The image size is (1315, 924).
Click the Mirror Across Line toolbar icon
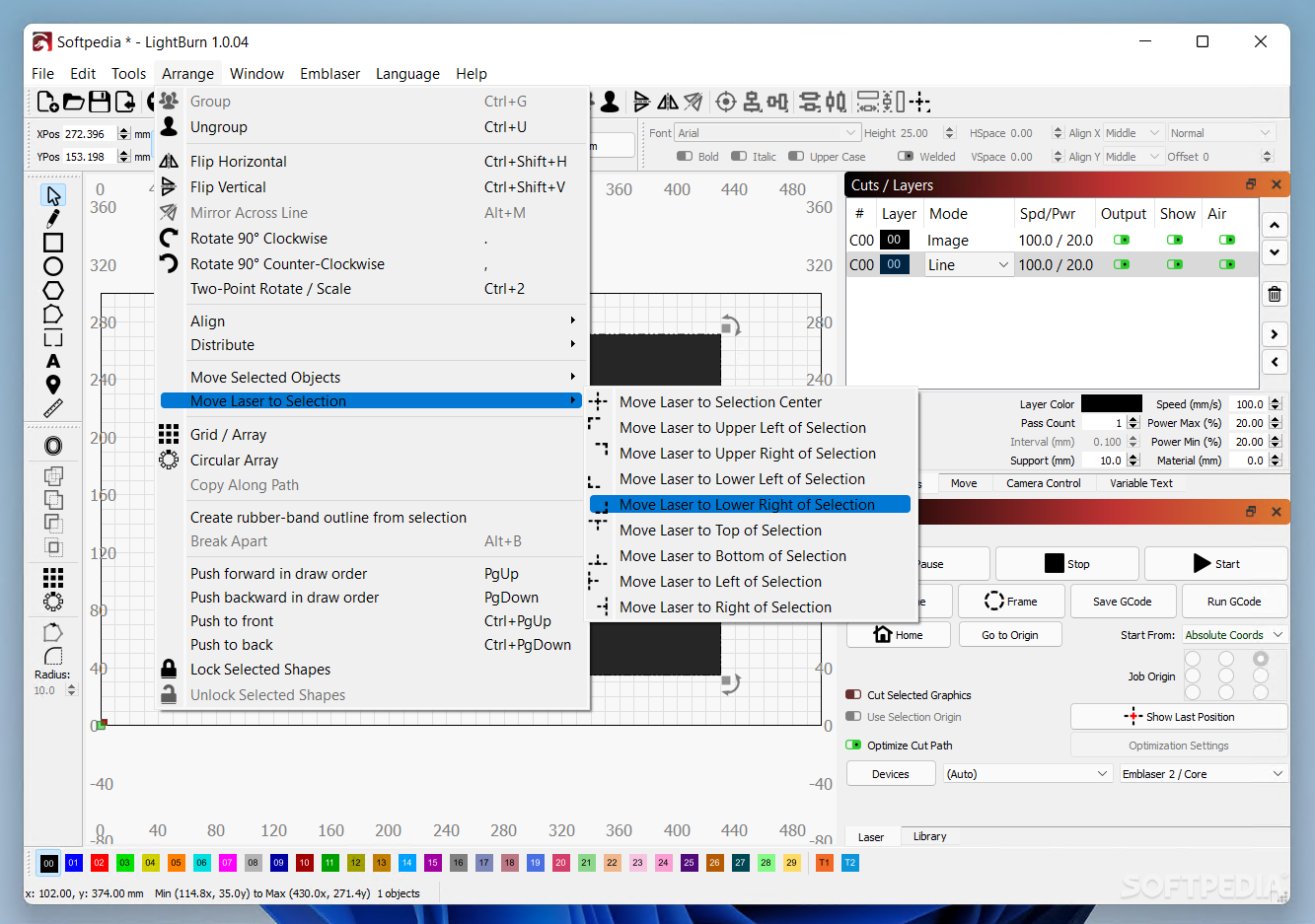694,102
